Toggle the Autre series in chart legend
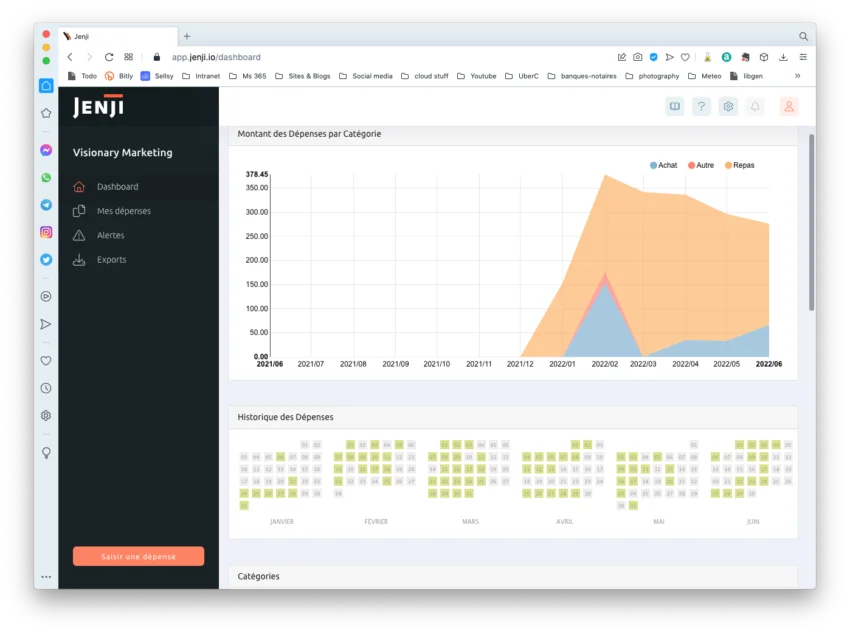Image resolution: width=850 pixels, height=634 pixels. (700, 165)
